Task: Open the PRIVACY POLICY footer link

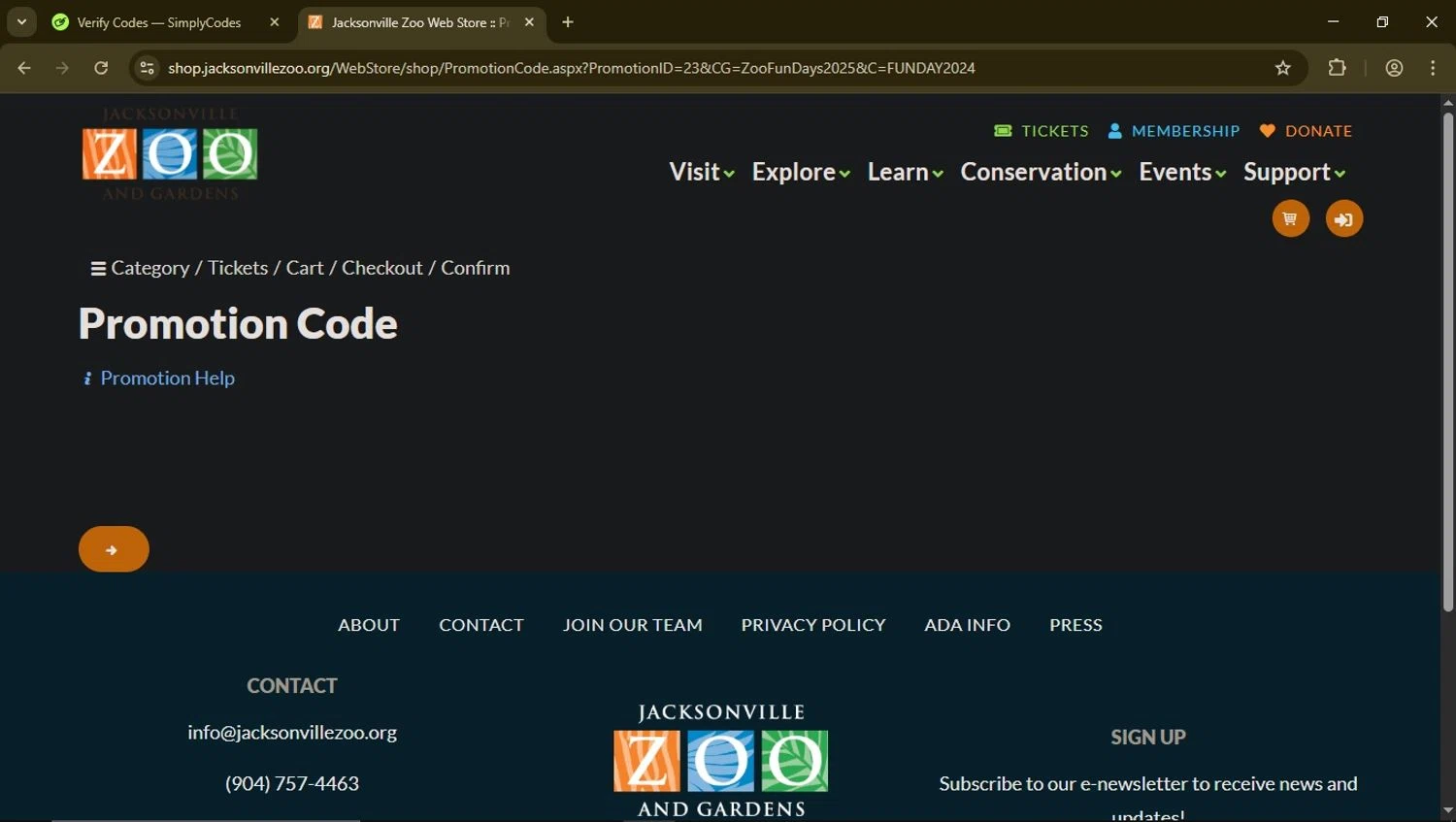Action: [x=813, y=625]
